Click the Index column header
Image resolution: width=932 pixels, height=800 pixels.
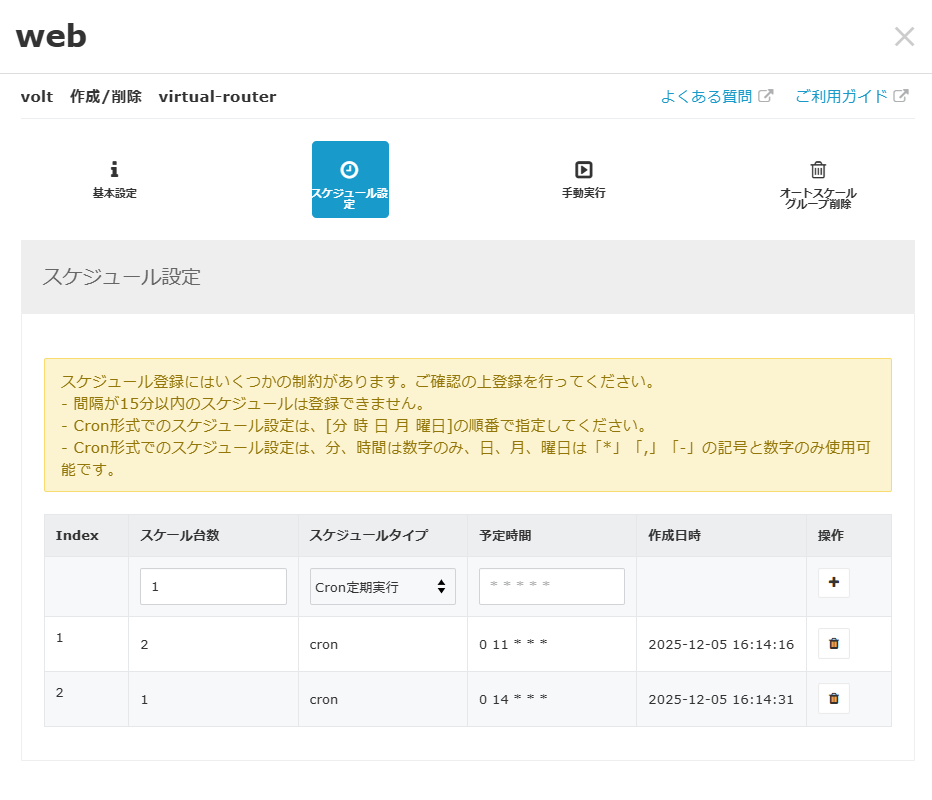(77, 536)
